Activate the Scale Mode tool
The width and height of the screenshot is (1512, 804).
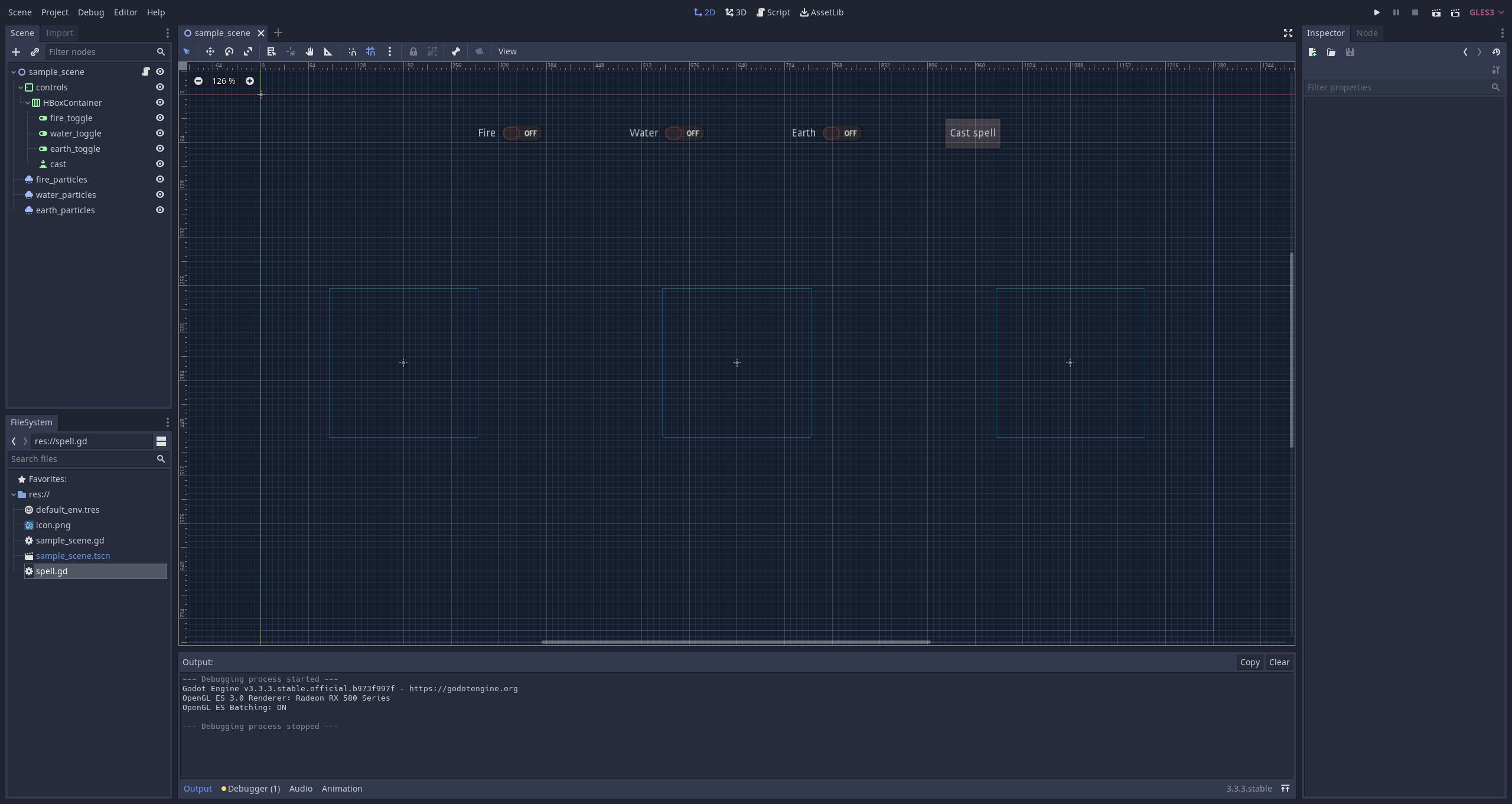[x=248, y=51]
